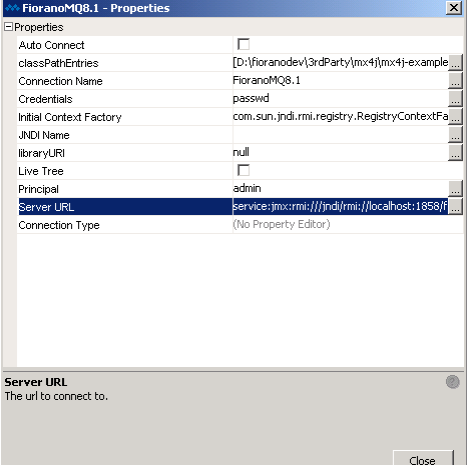The height and width of the screenshot is (465, 467).
Task: Open the classPathEntries ellipsis editor button
Action: point(455,63)
